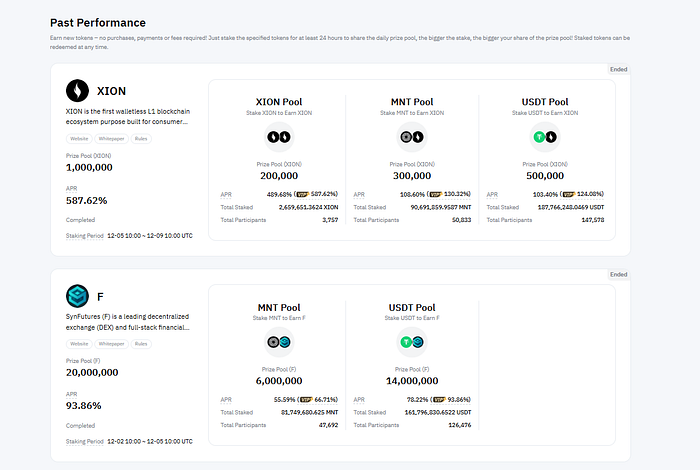Click the 200,000 prize pool amount
700x470 pixels.
pos(279,176)
